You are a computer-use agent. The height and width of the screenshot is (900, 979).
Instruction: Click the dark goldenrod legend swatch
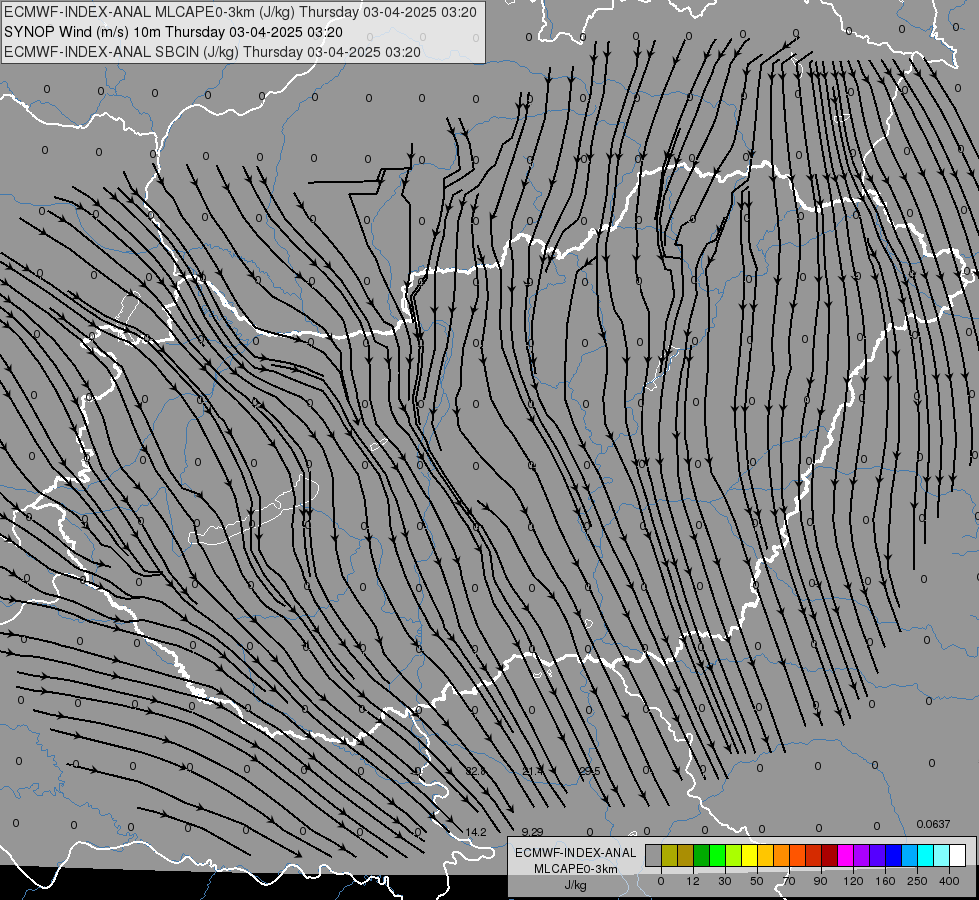coord(686,855)
